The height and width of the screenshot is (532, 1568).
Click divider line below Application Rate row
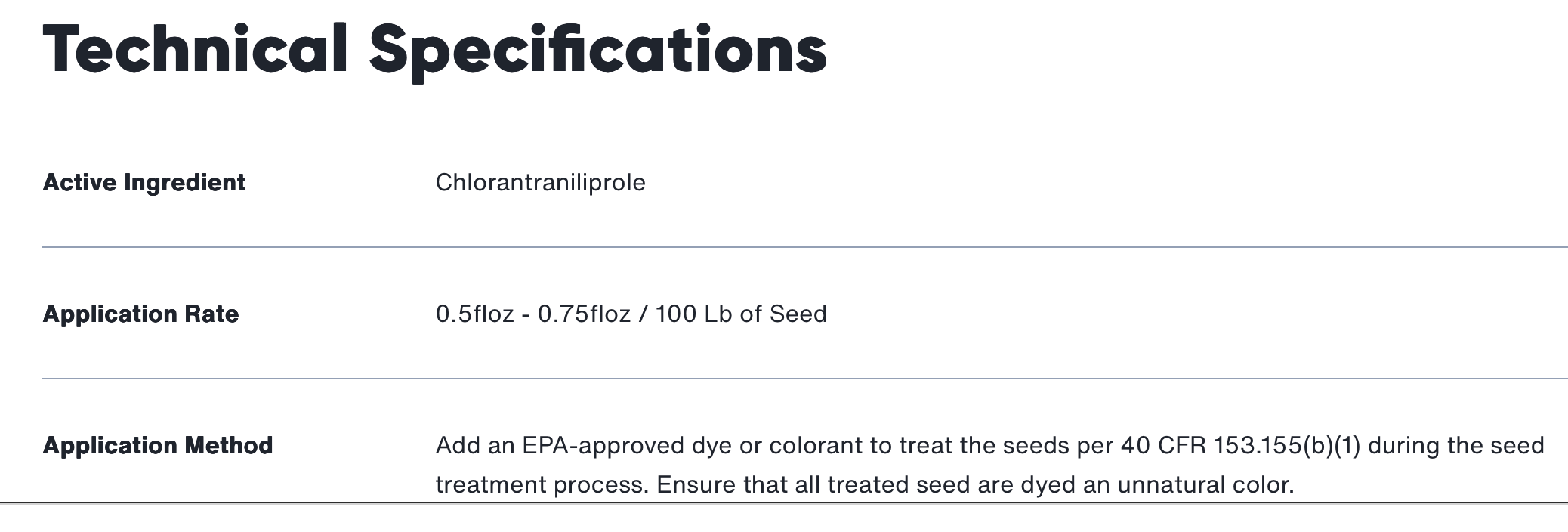[x=804, y=379]
